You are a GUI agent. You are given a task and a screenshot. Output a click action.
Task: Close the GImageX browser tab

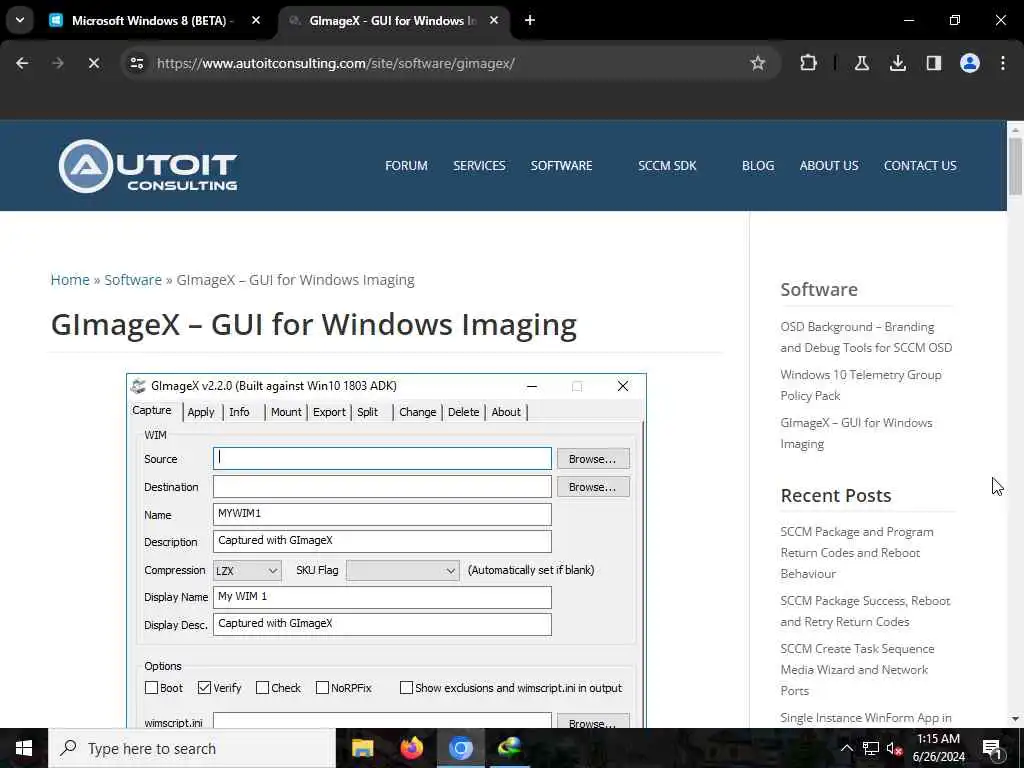coord(494,20)
